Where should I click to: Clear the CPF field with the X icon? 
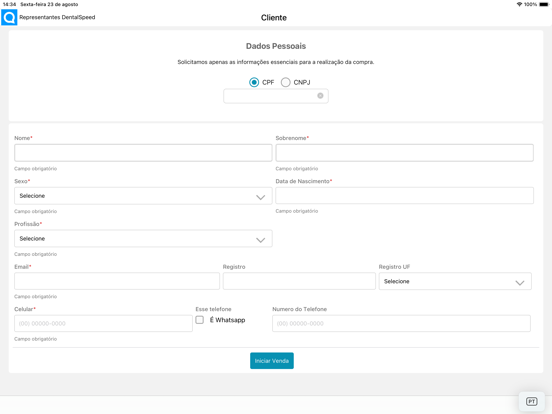(x=320, y=96)
